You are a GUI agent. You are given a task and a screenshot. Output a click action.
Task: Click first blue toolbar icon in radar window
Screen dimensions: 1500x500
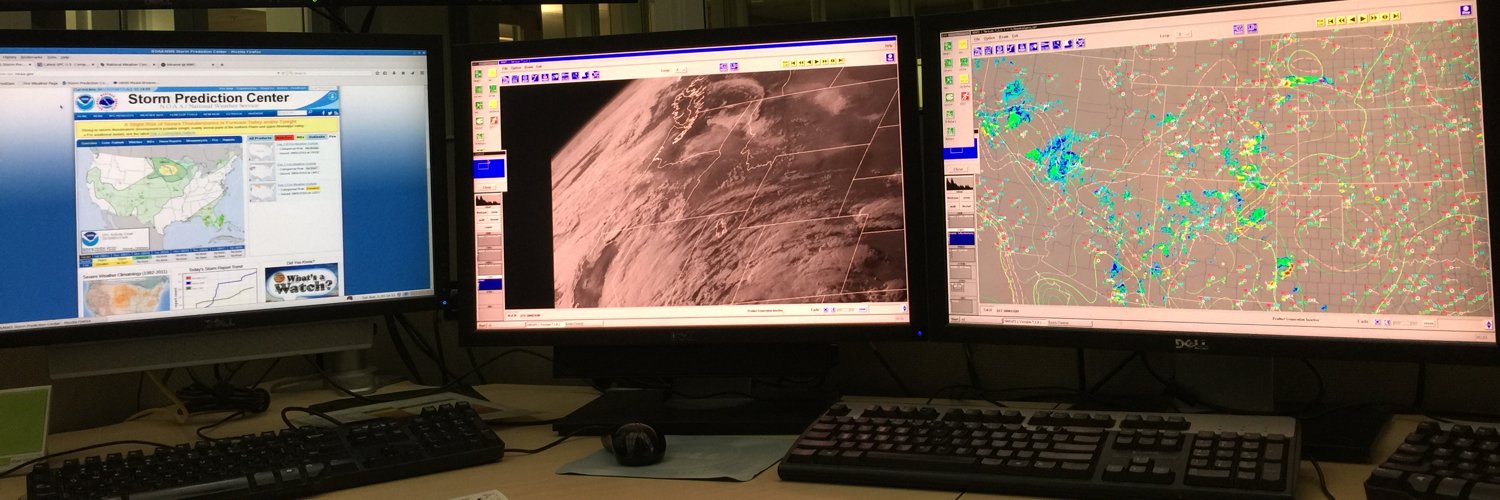click(x=977, y=51)
